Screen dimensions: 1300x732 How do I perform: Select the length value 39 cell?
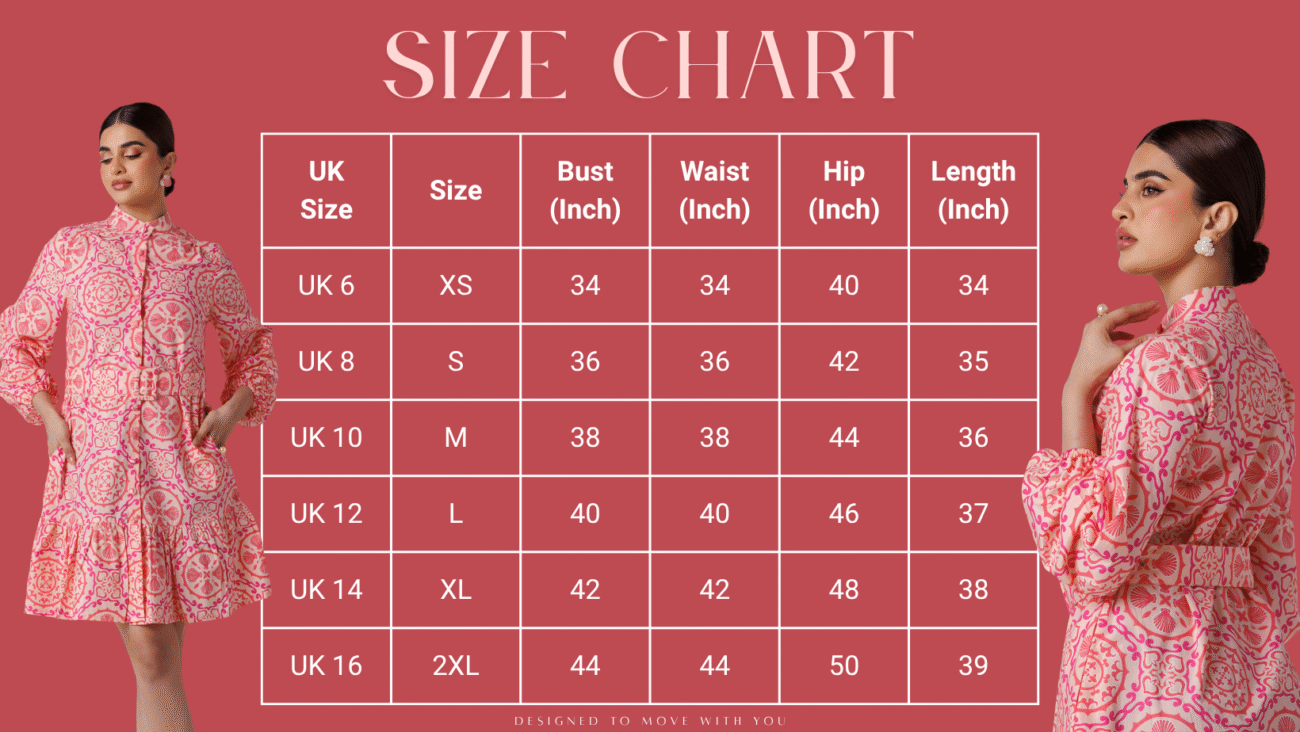973,665
